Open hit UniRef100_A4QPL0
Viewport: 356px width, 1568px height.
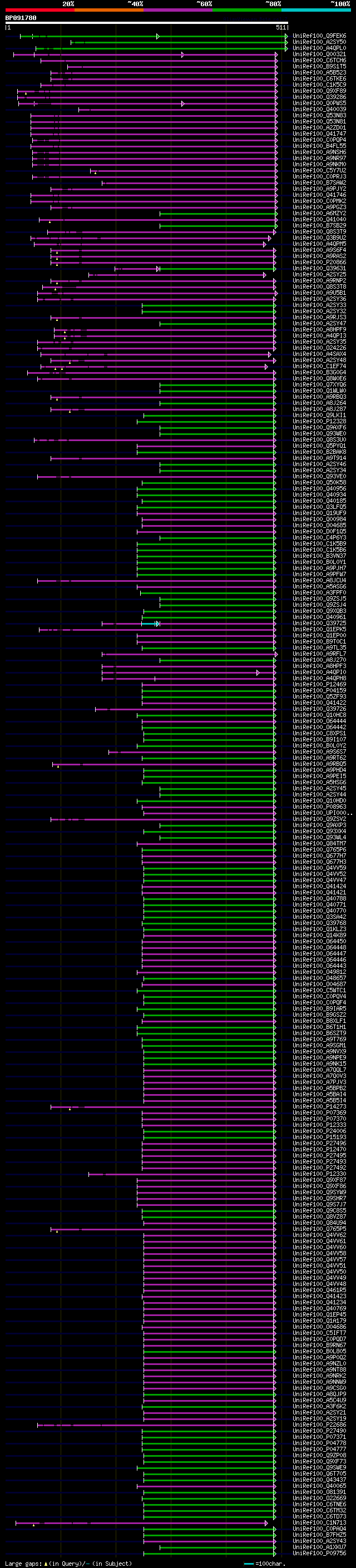coord(319,48)
